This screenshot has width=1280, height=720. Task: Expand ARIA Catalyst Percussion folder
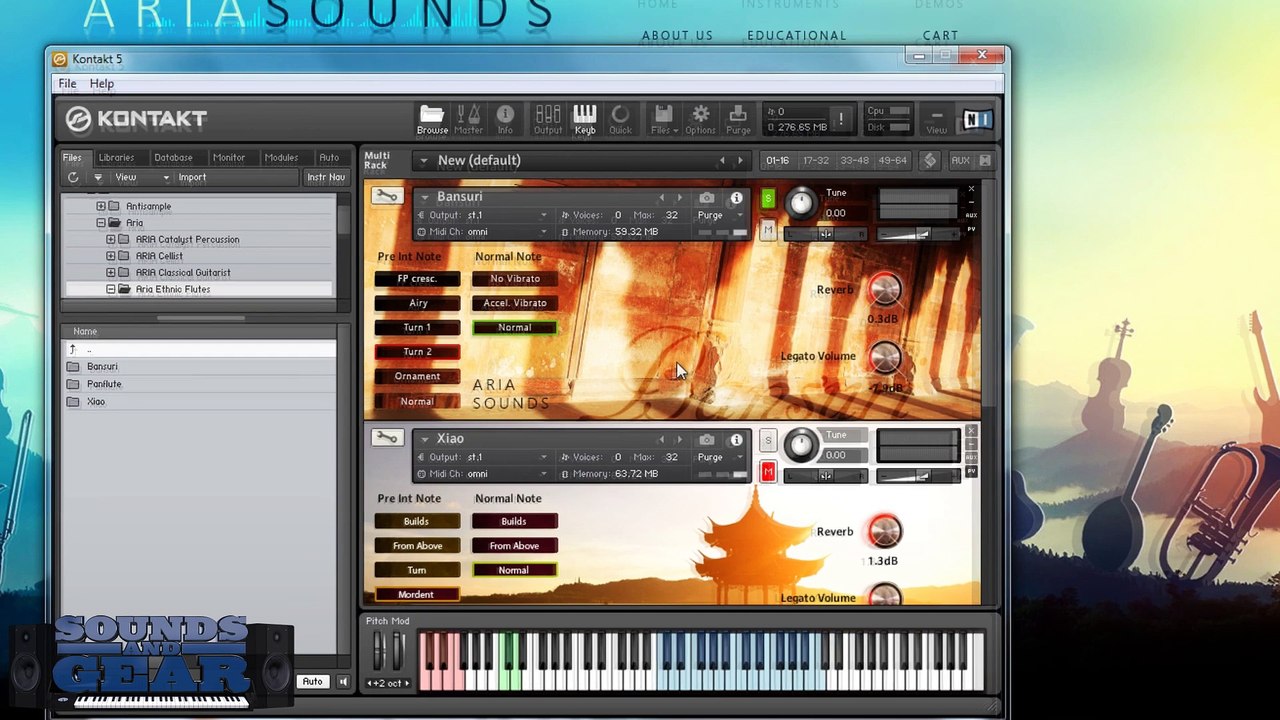pos(111,240)
